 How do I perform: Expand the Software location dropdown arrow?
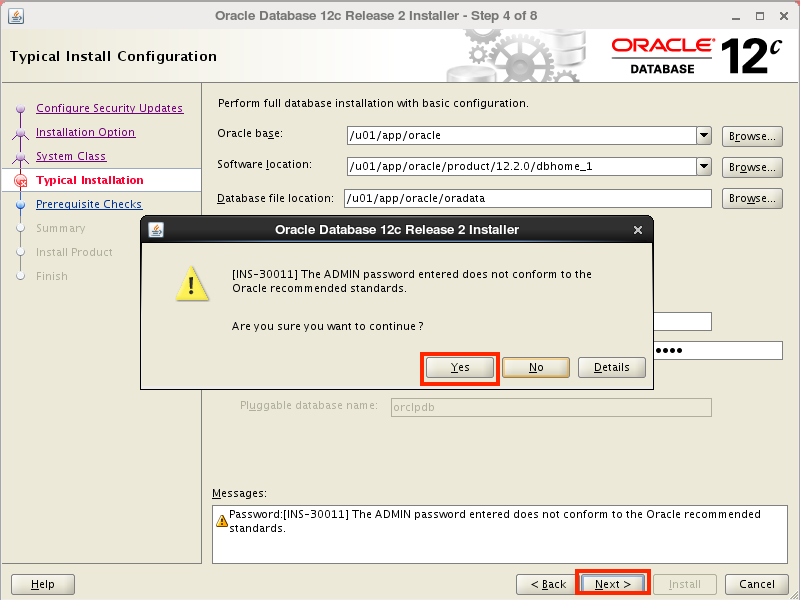(x=704, y=166)
